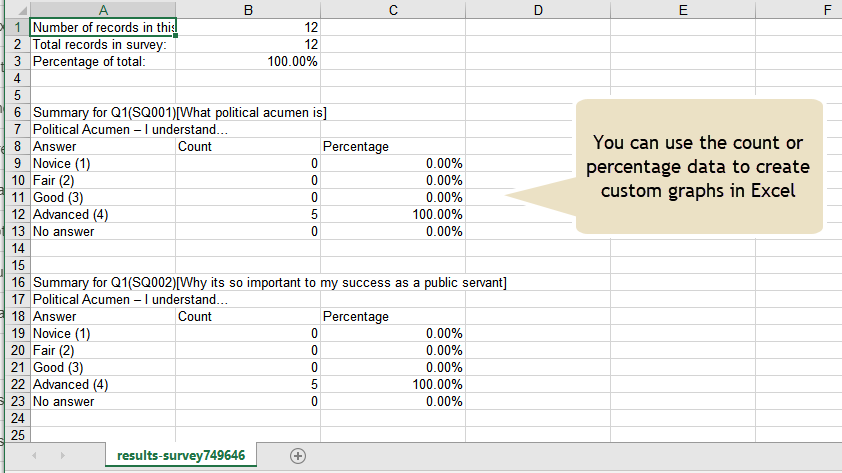Image resolution: width=842 pixels, height=473 pixels.
Task: Click the select-all corner triangle
Action: 21,10
